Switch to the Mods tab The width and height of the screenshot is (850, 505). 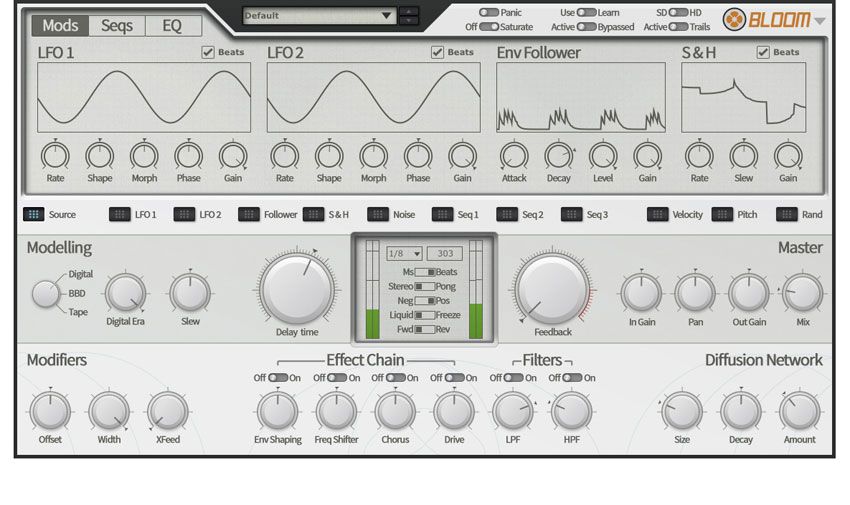point(60,25)
